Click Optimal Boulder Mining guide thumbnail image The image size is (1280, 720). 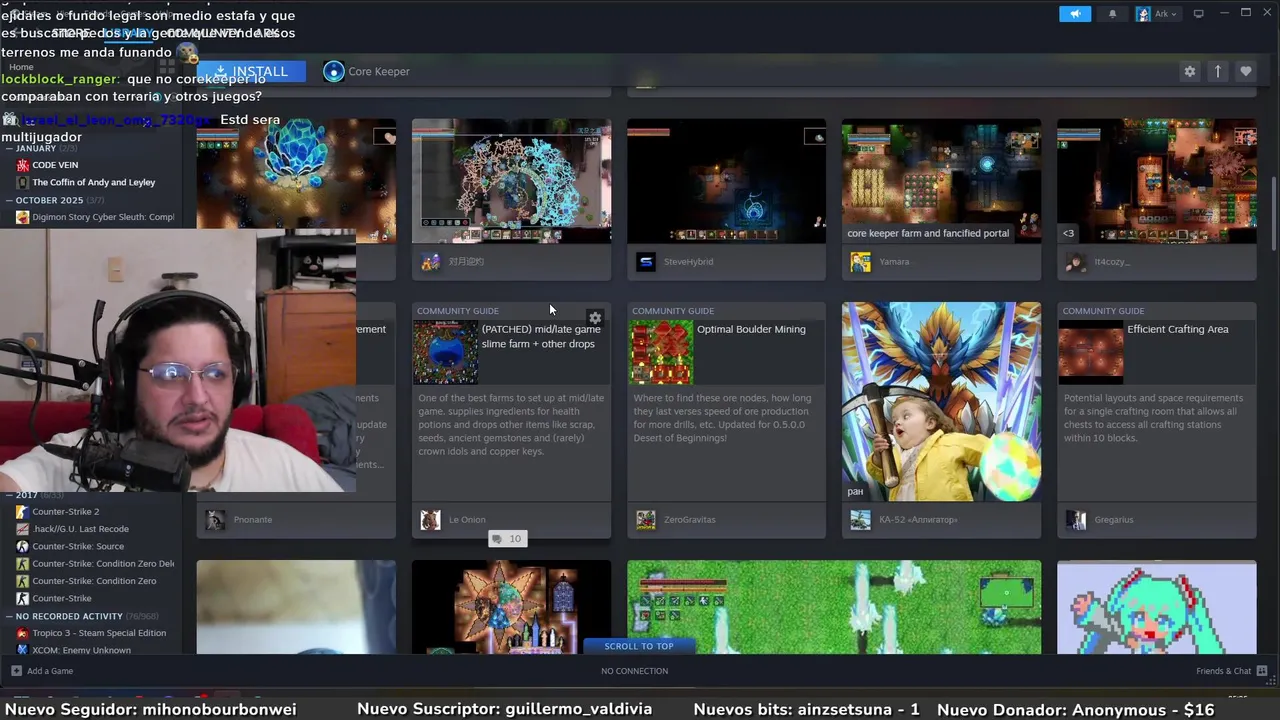(x=661, y=353)
